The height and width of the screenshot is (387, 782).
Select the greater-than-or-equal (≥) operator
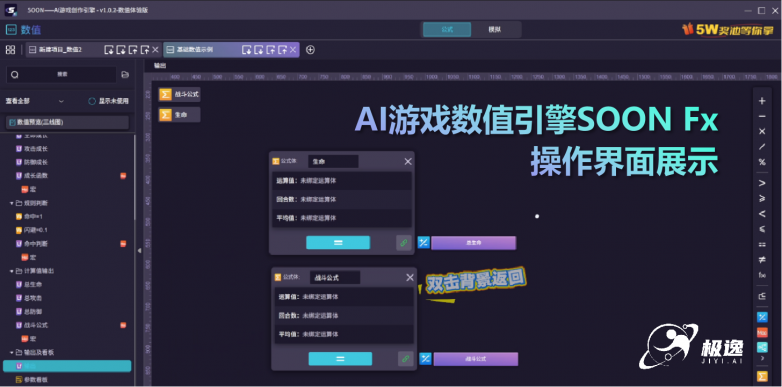762,198
